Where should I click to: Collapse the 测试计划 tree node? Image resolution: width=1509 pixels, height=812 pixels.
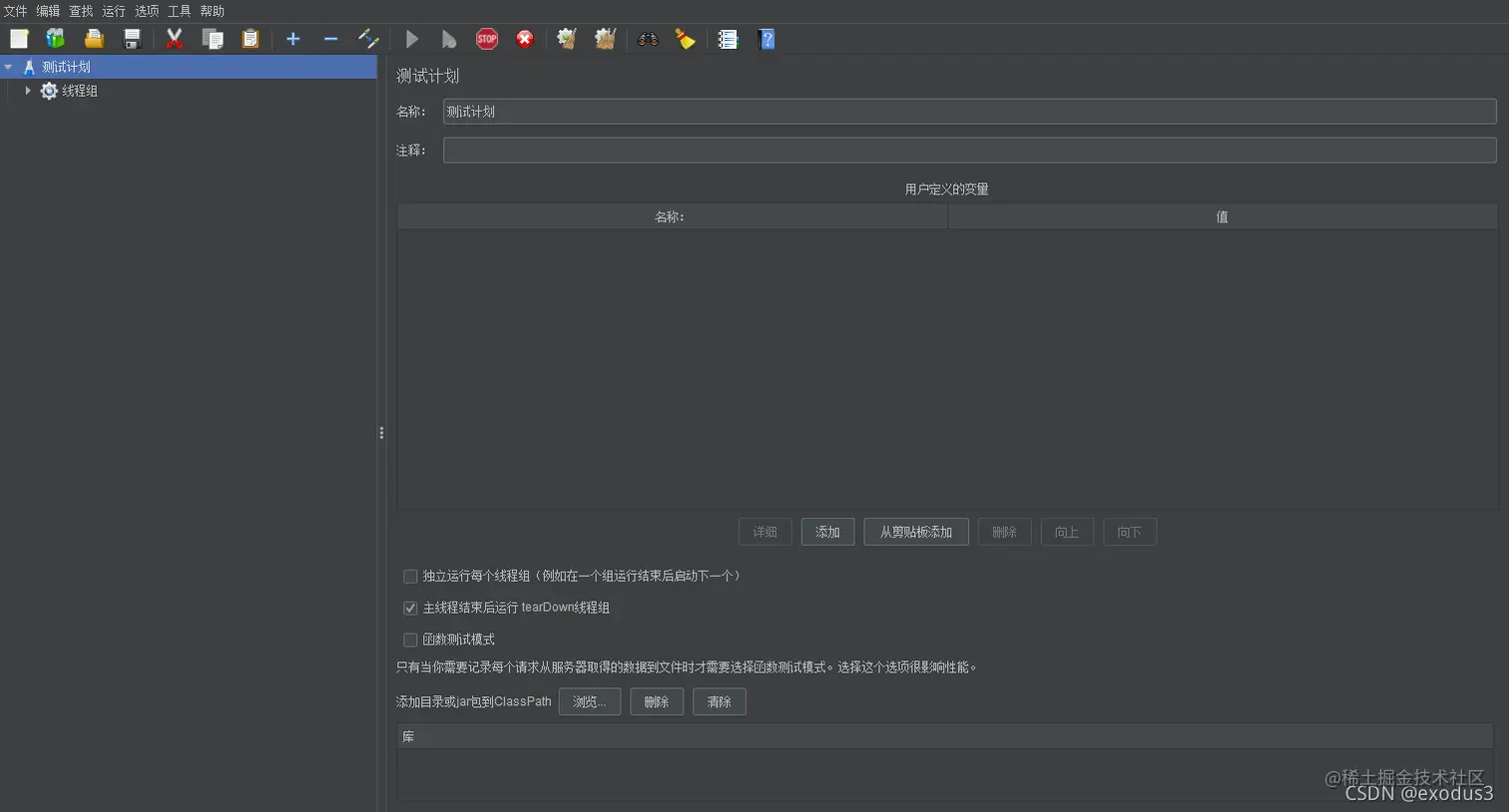(9, 66)
